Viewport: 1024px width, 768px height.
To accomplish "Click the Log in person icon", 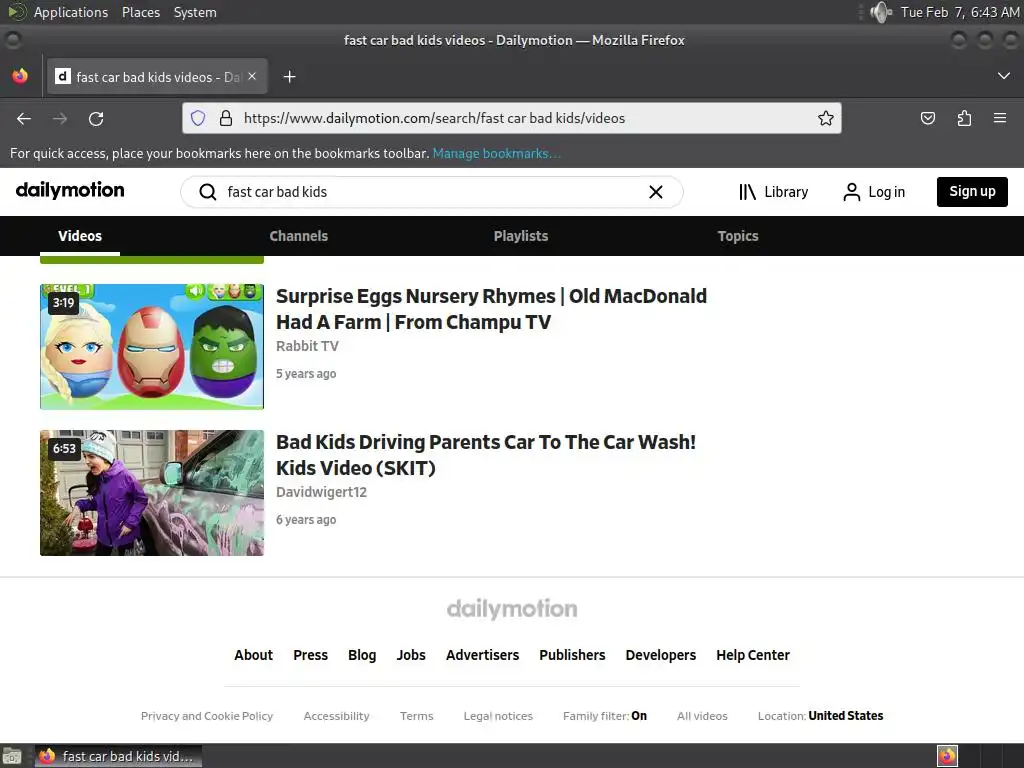I will [852, 192].
